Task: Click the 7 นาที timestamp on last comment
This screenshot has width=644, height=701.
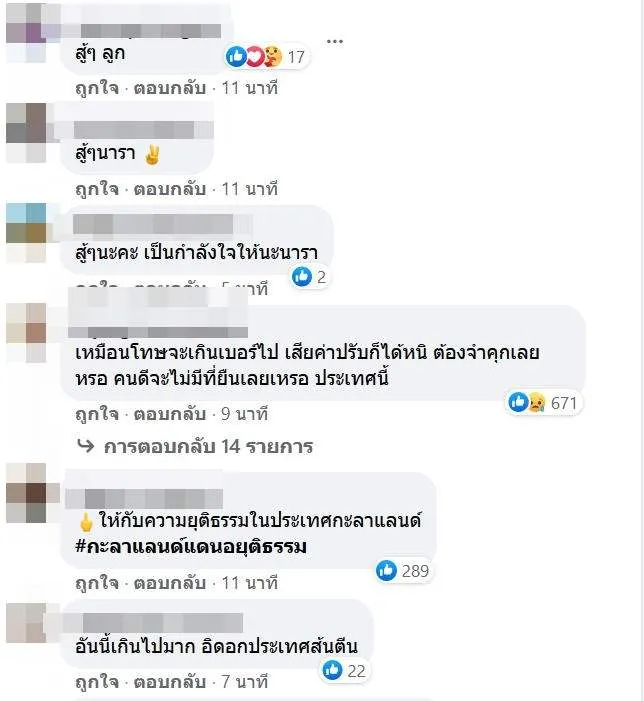Action: (x=245, y=681)
